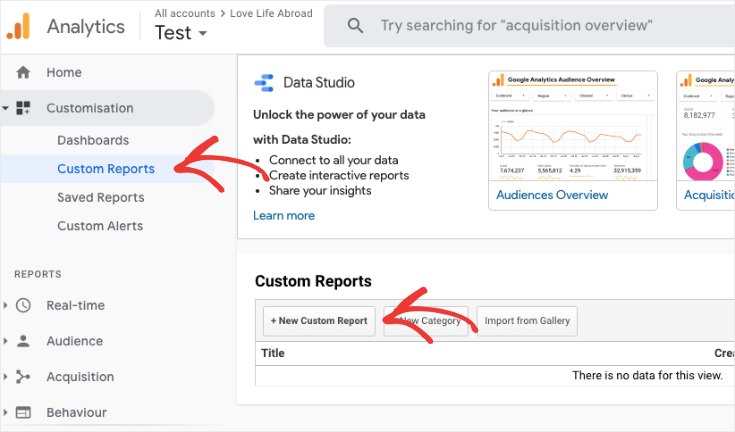Open the Audience reports label
The width and height of the screenshot is (735, 432).
coord(75,341)
